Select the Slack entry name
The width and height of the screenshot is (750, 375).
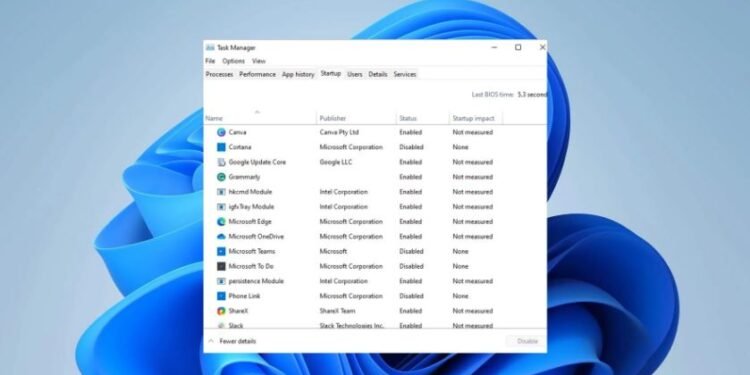tap(236, 325)
